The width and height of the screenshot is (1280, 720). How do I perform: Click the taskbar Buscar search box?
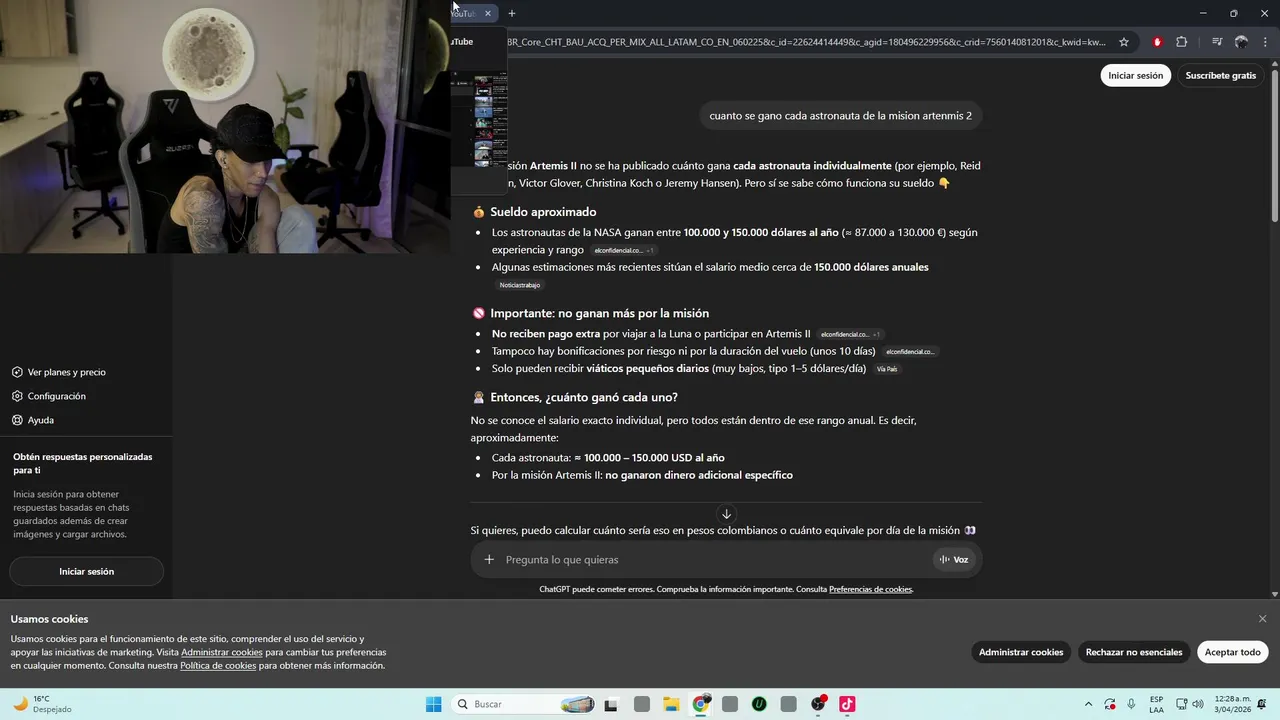525,704
